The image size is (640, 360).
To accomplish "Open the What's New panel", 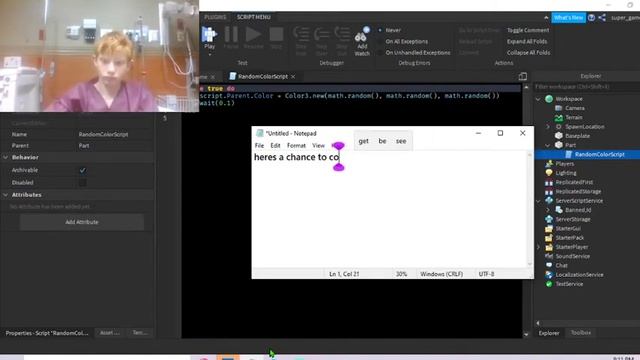I will coord(569,18).
